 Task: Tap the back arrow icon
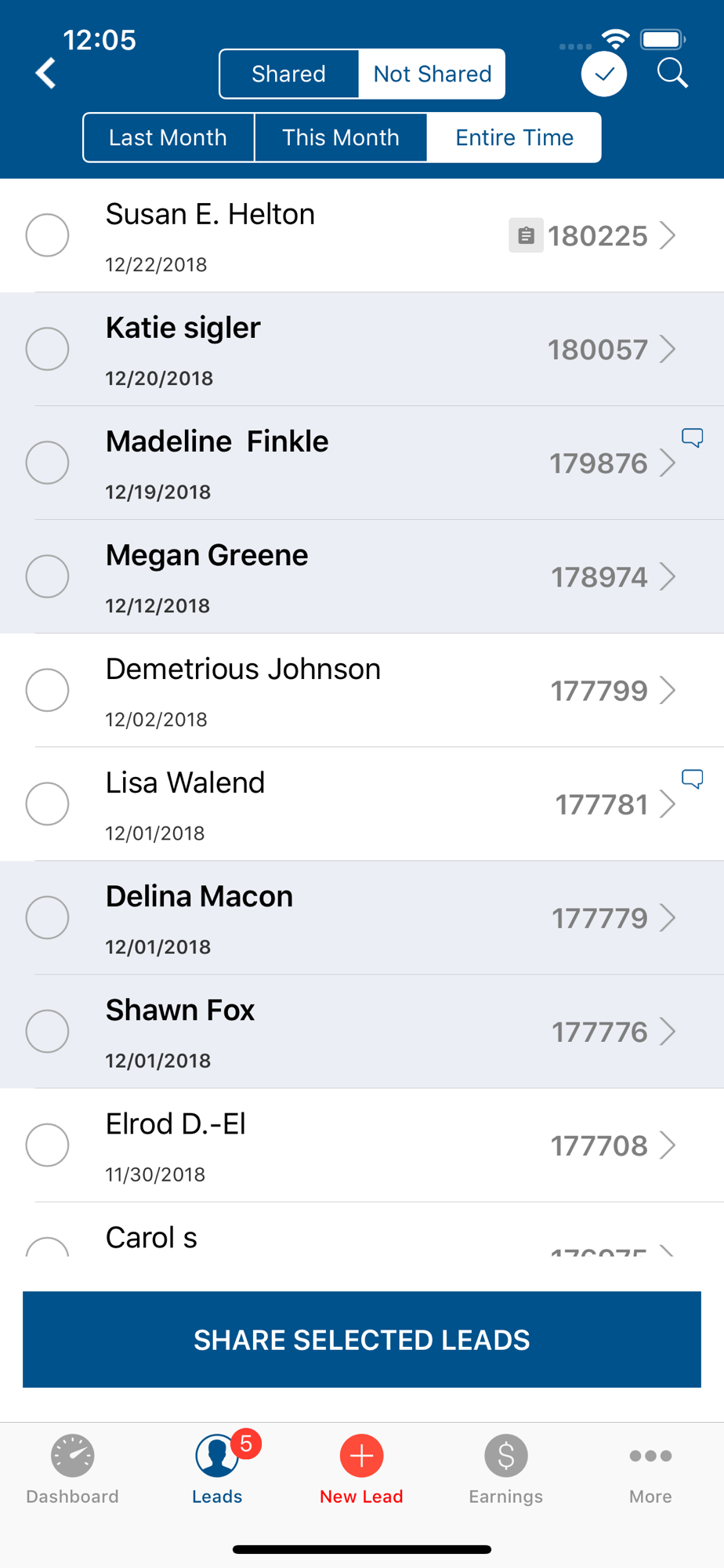(x=46, y=74)
